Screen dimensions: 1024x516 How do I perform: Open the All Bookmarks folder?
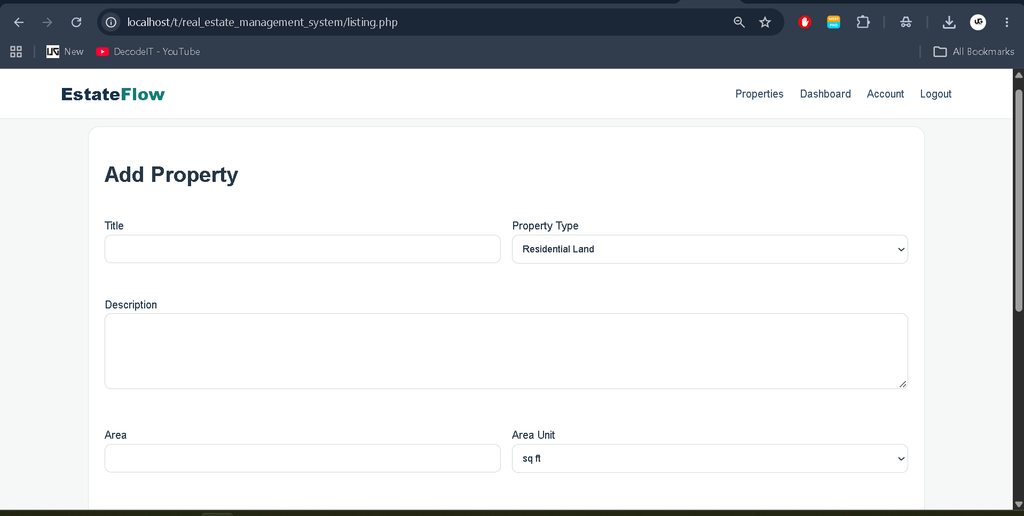pyautogui.click(x=973, y=52)
